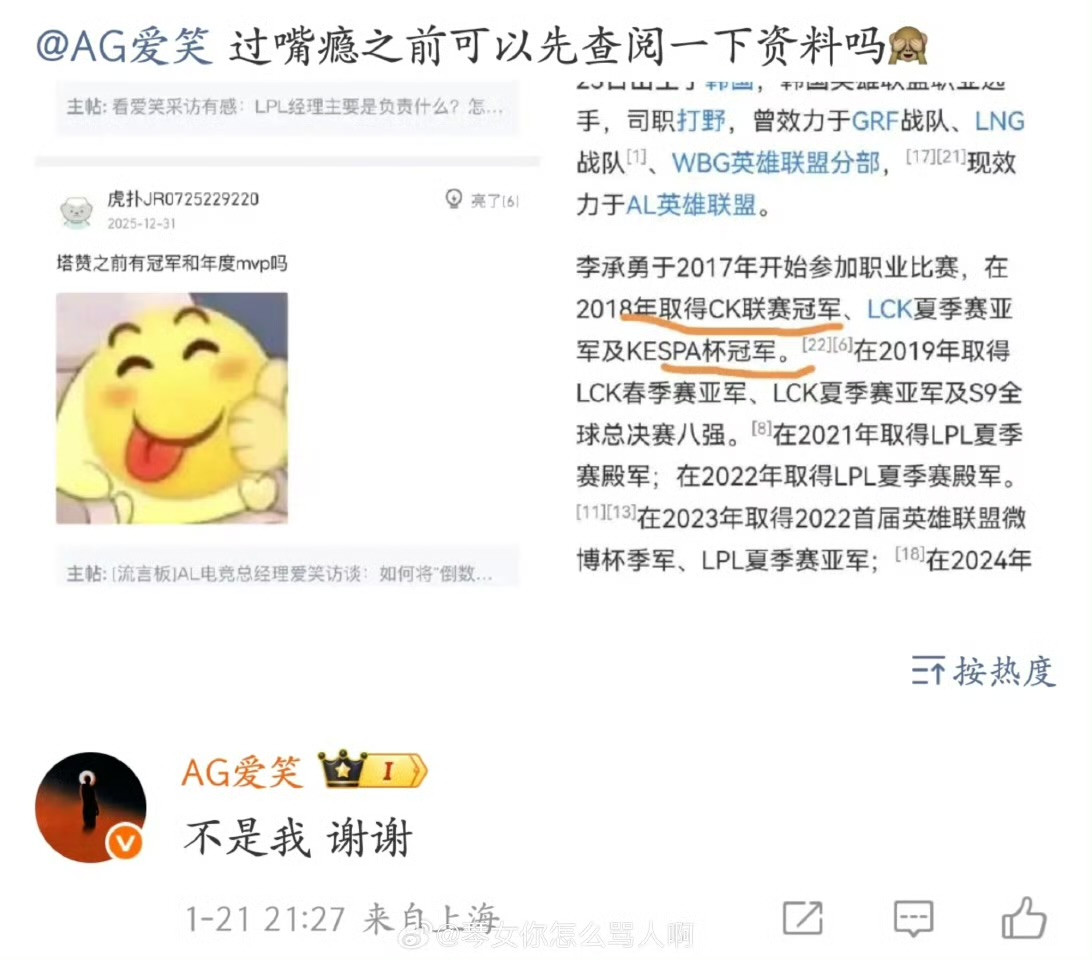Open the WBG英雄联盟分部 link
1092x960 pixels.
(x=775, y=163)
